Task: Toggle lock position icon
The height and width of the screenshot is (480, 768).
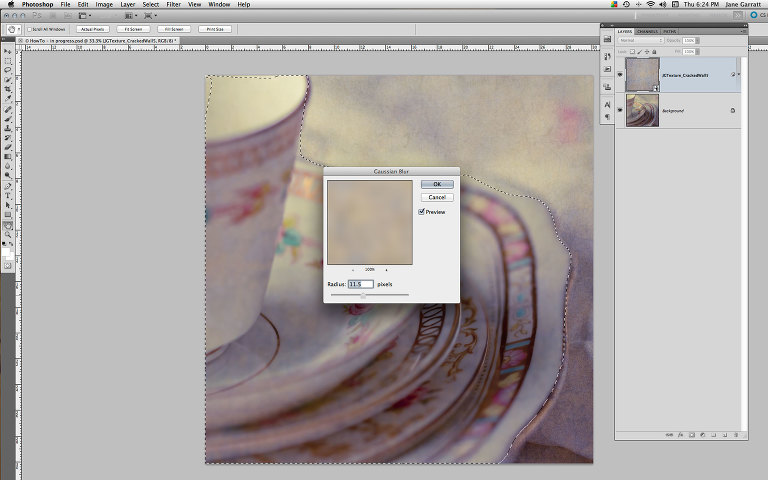Action: (647, 51)
